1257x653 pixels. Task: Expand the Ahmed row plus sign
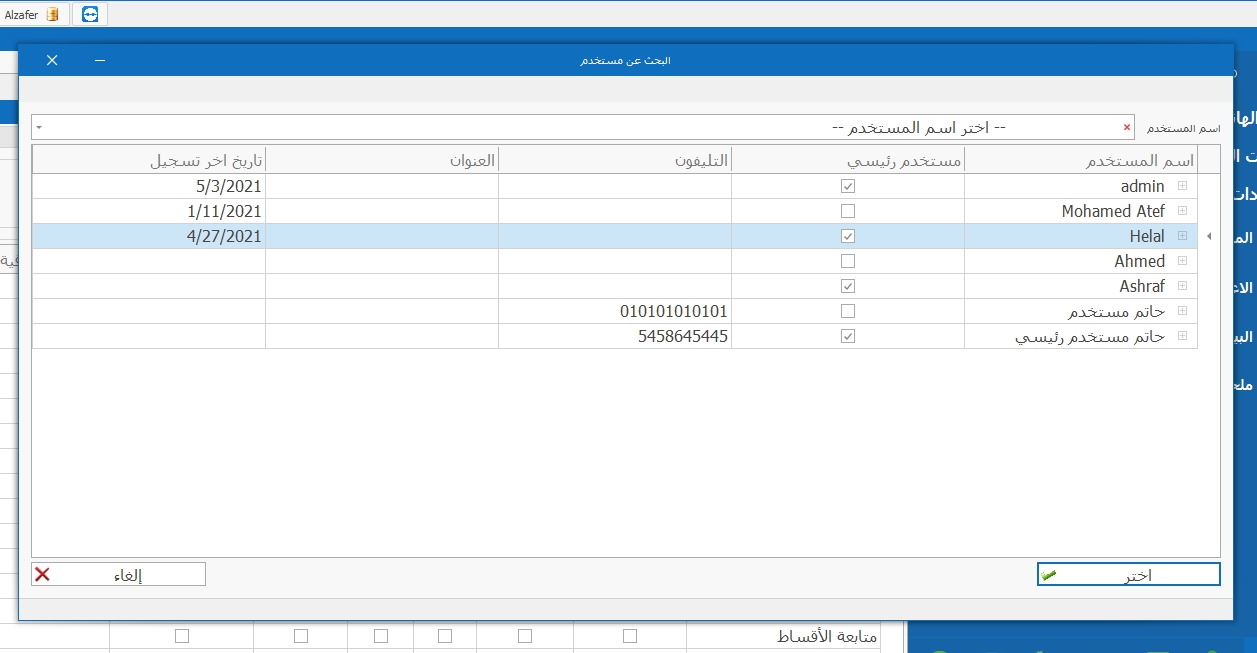[1182, 261]
